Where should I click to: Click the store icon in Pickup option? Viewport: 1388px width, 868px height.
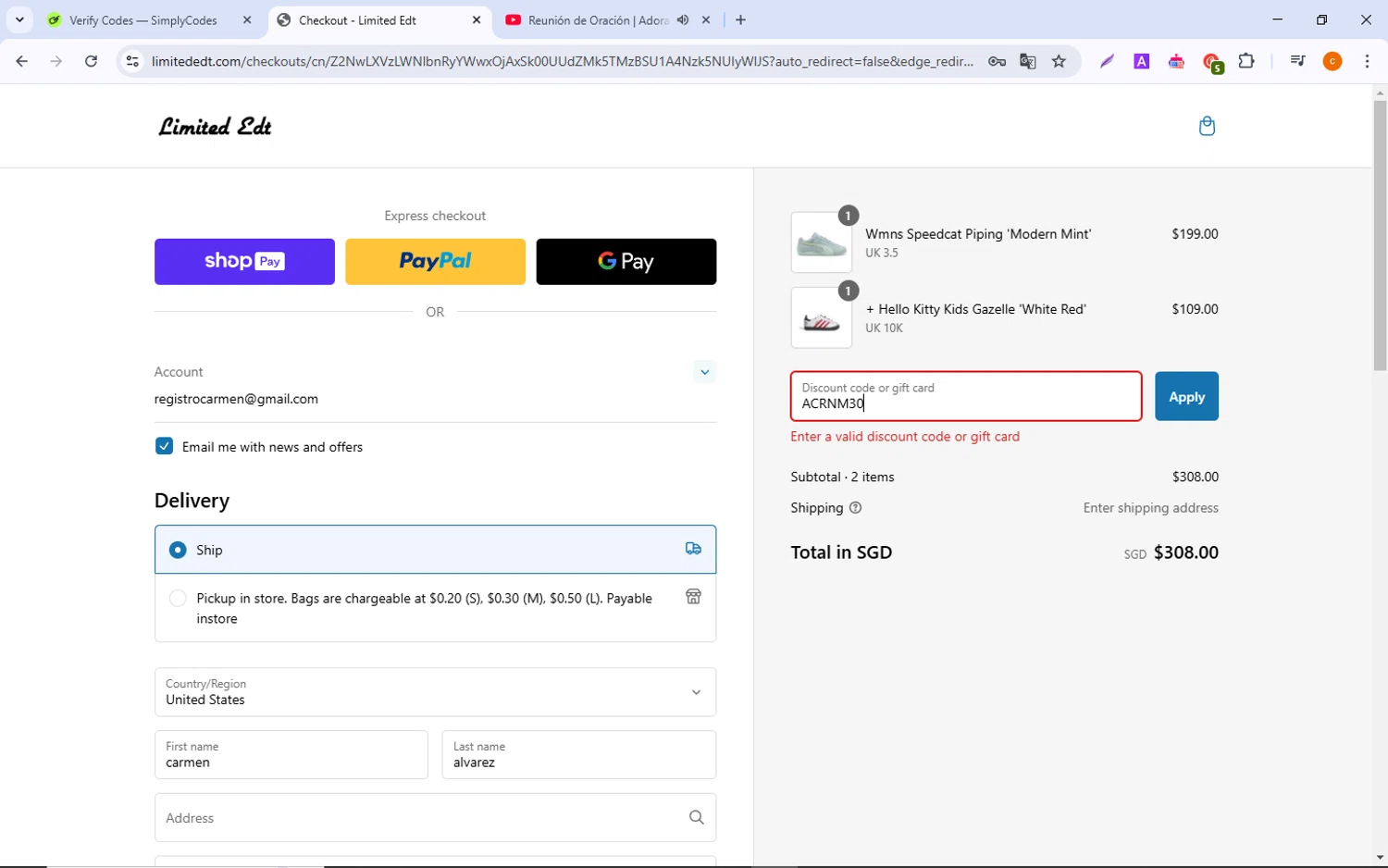(x=693, y=597)
